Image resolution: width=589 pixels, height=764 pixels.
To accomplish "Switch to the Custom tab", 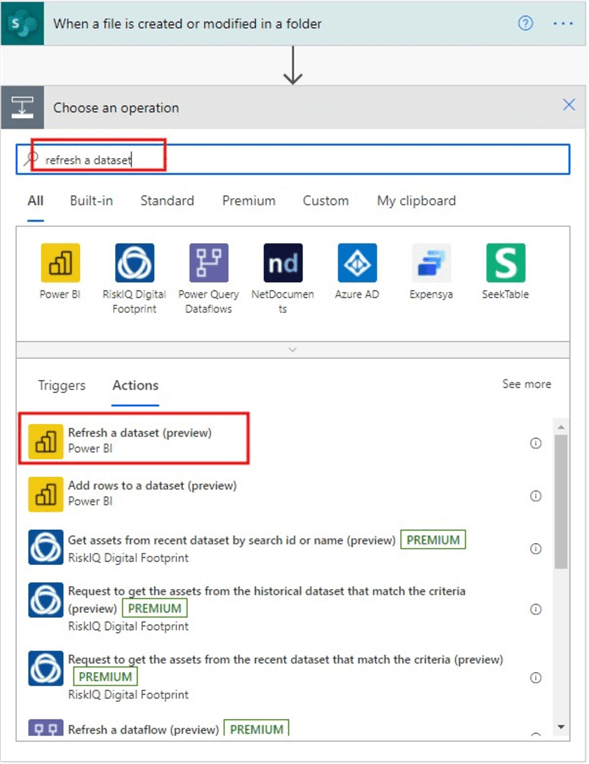I will [325, 201].
